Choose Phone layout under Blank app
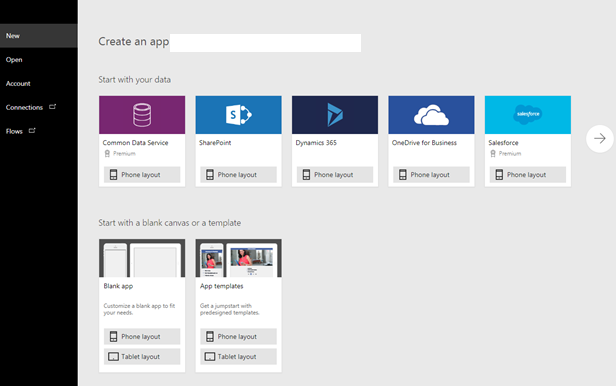The width and height of the screenshot is (616, 386). point(142,337)
